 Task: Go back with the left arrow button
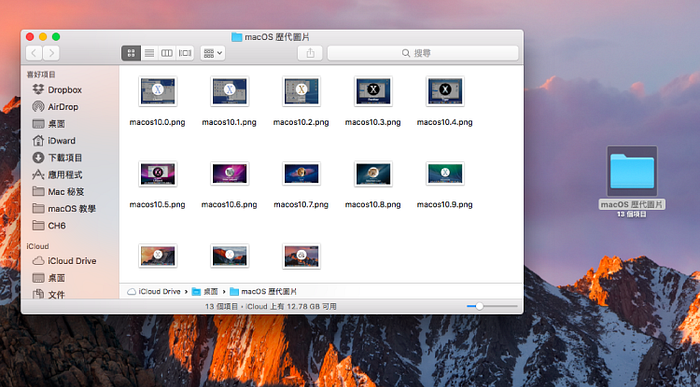click(x=34, y=53)
